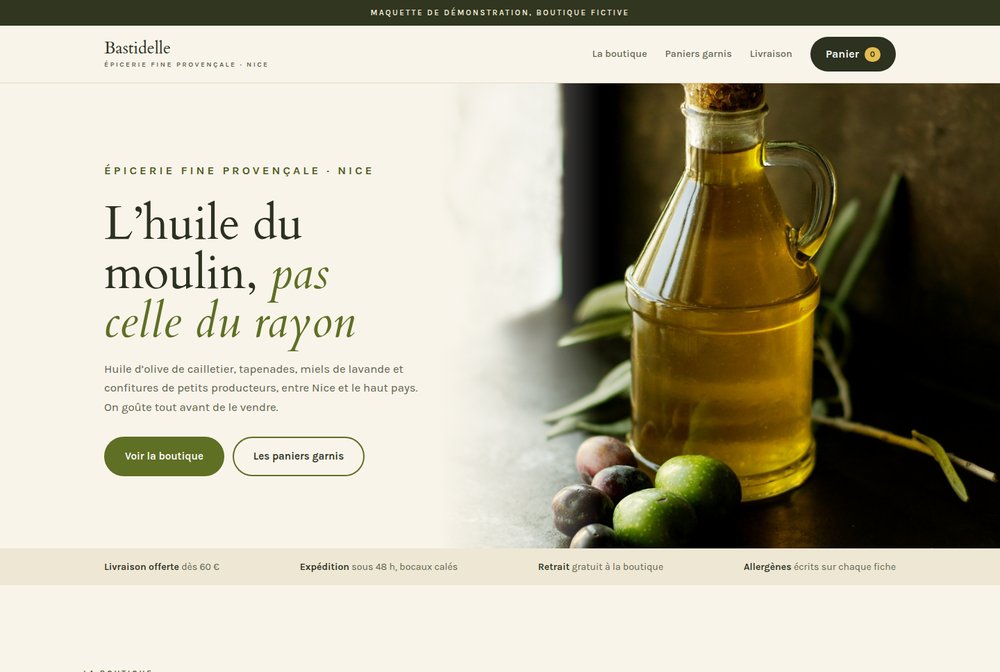Screen dimensions: 1000x672
Task: Click the 'Maquette de démonstration' banner text
Action: (499, 13)
